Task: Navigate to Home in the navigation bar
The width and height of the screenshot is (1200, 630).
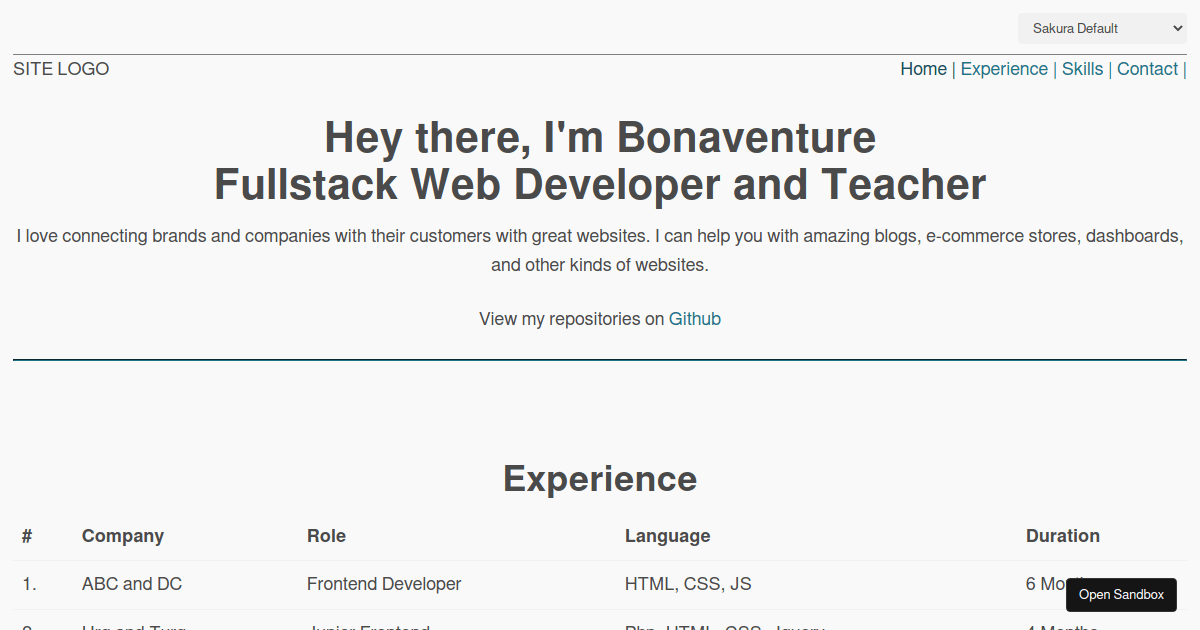Action: [923, 69]
